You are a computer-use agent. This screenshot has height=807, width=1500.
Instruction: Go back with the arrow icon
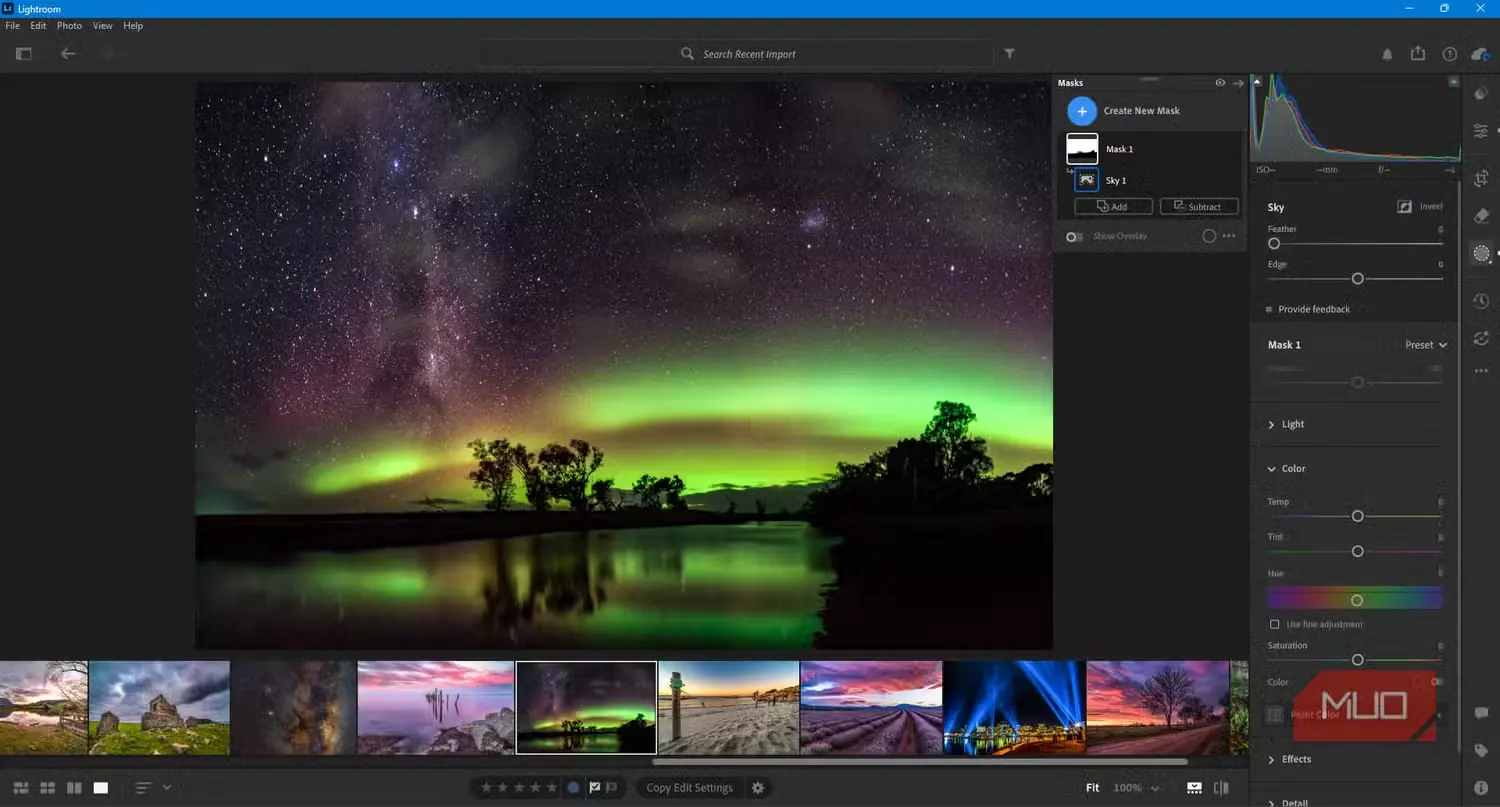68,54
